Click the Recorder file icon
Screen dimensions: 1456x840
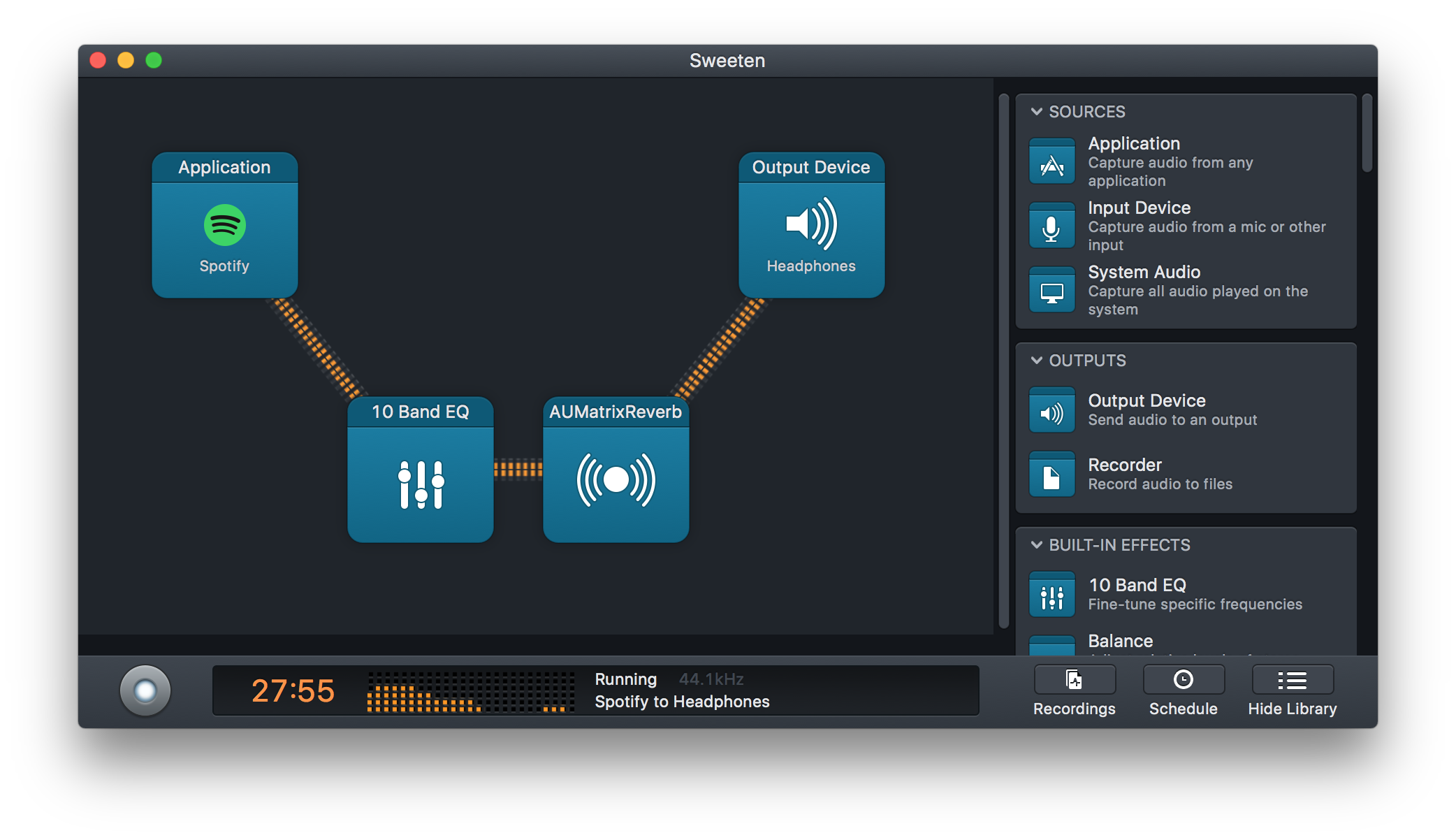tap(1051, 475)
